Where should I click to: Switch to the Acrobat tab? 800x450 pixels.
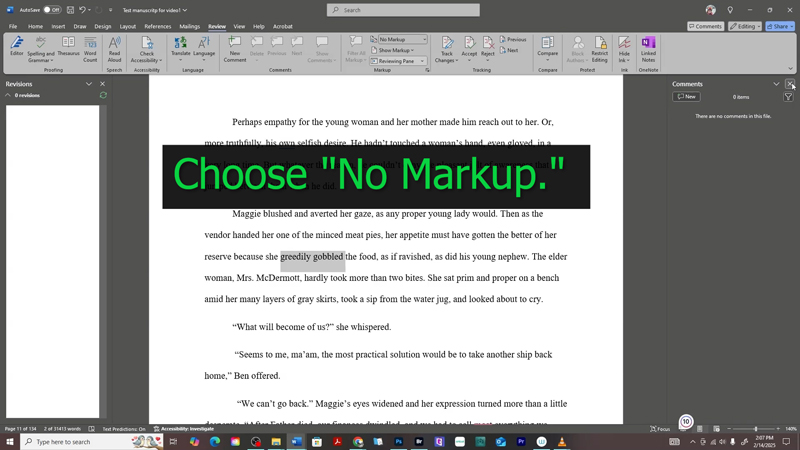(283, 27)
